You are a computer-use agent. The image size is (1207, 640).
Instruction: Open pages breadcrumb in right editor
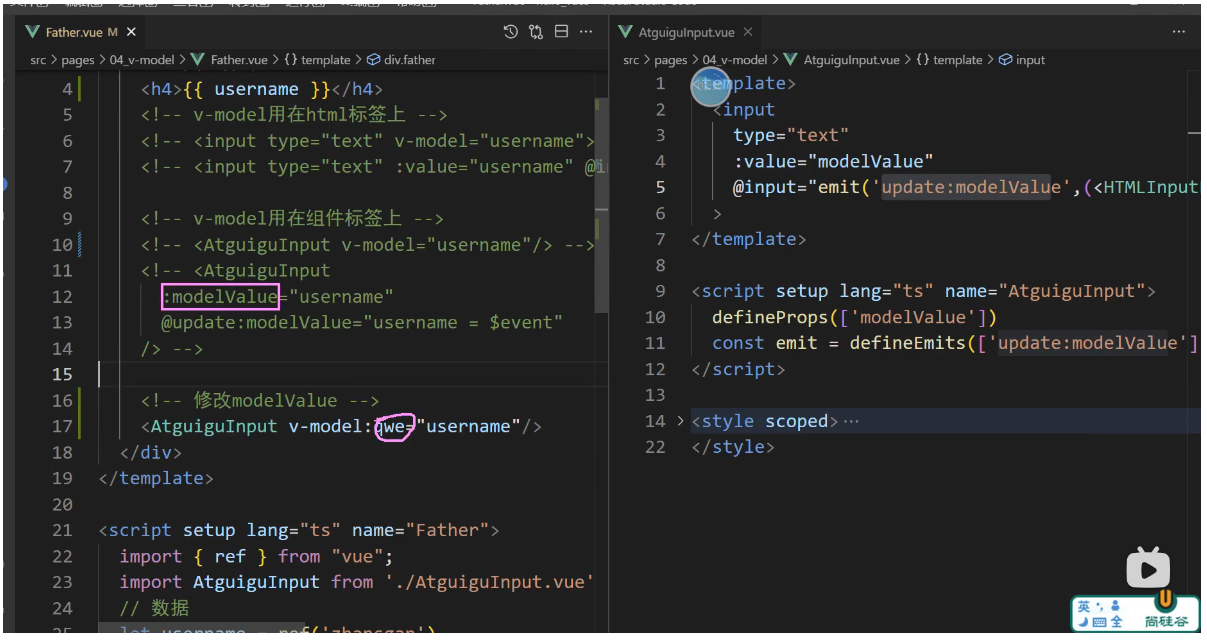[670, 60]
